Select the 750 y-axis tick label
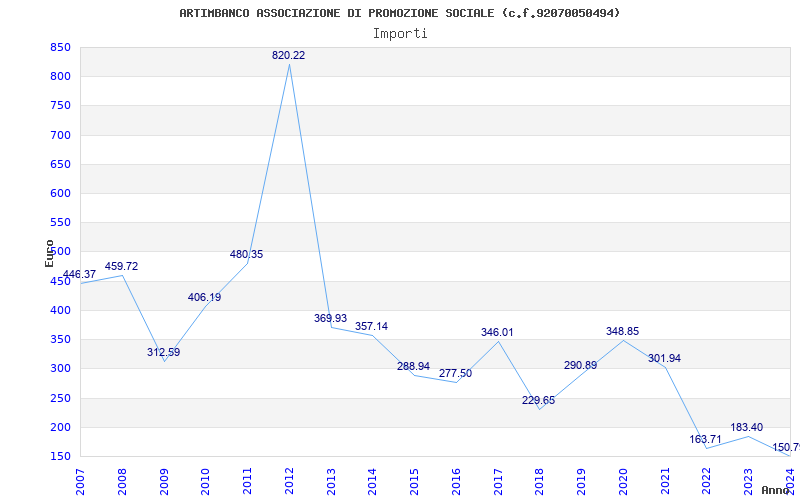Viewport: 800px width, 500px height. tap(60, 106)
